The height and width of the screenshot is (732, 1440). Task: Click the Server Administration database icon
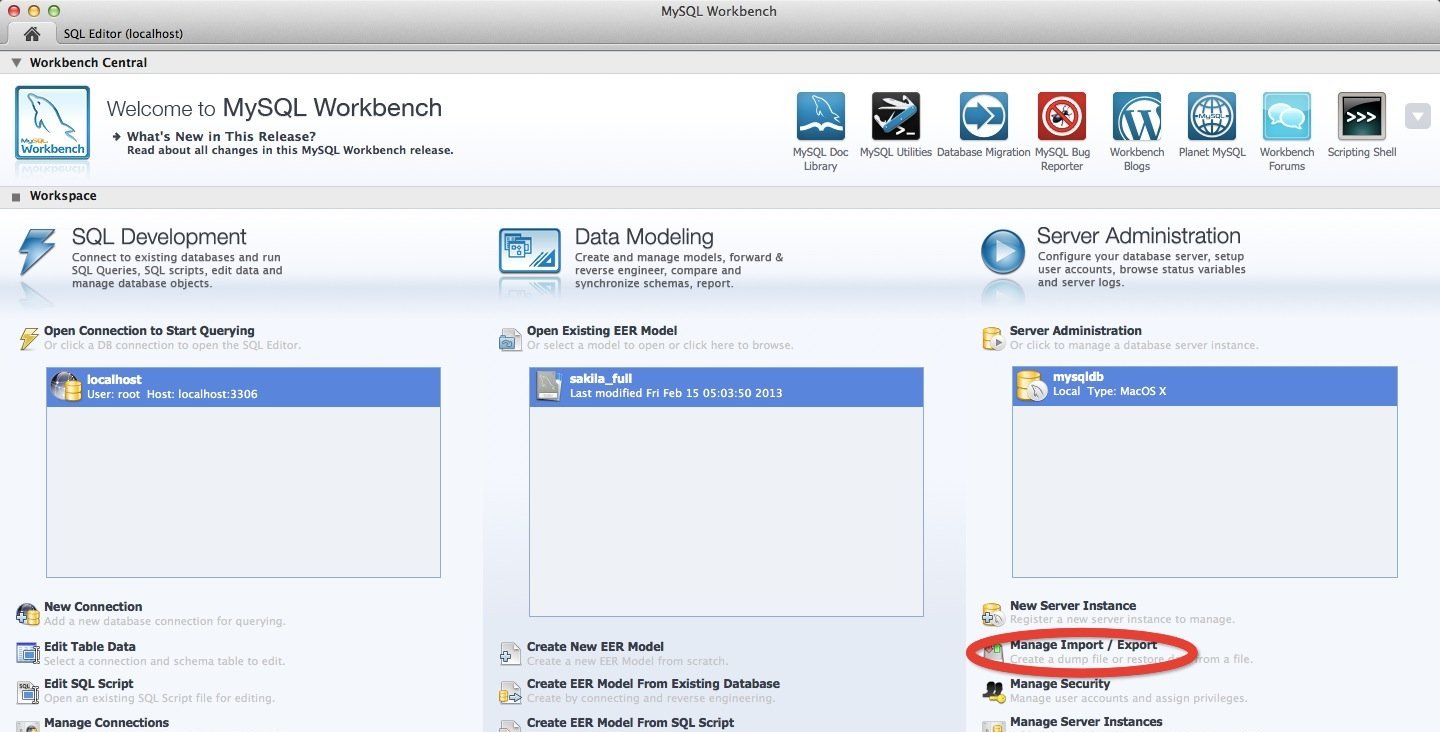(993, 338)
